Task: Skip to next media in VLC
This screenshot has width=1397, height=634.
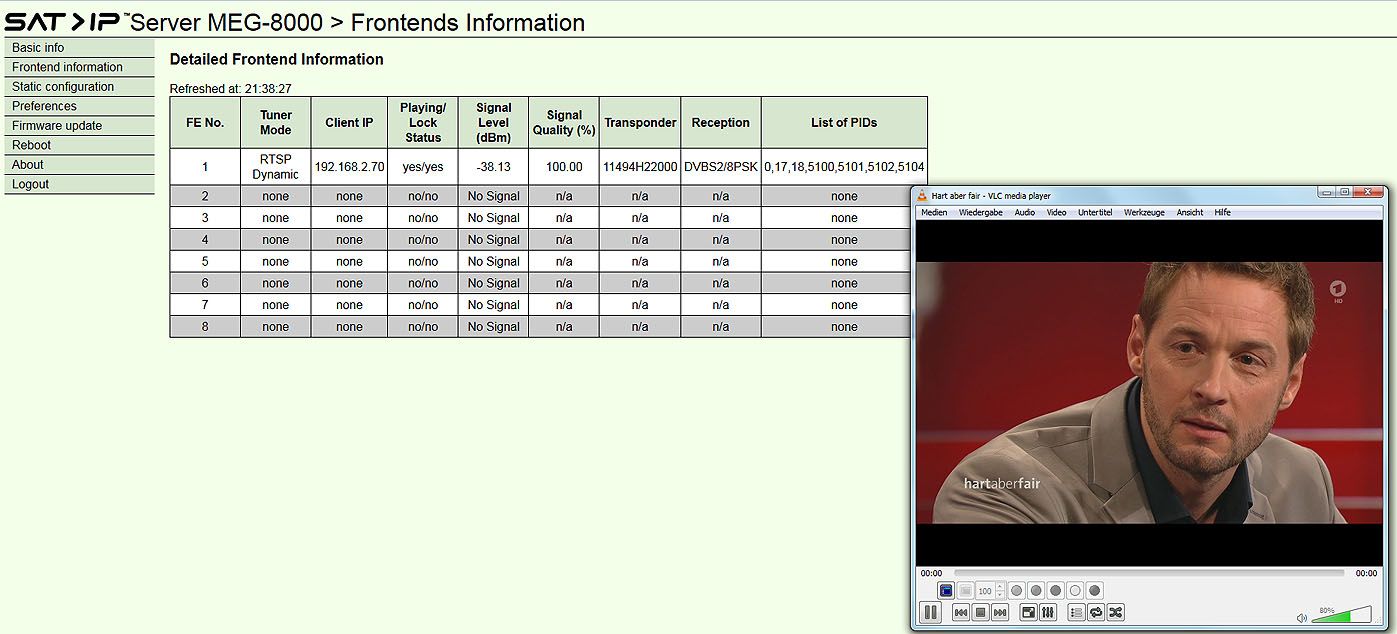Action: point(1000,612)
